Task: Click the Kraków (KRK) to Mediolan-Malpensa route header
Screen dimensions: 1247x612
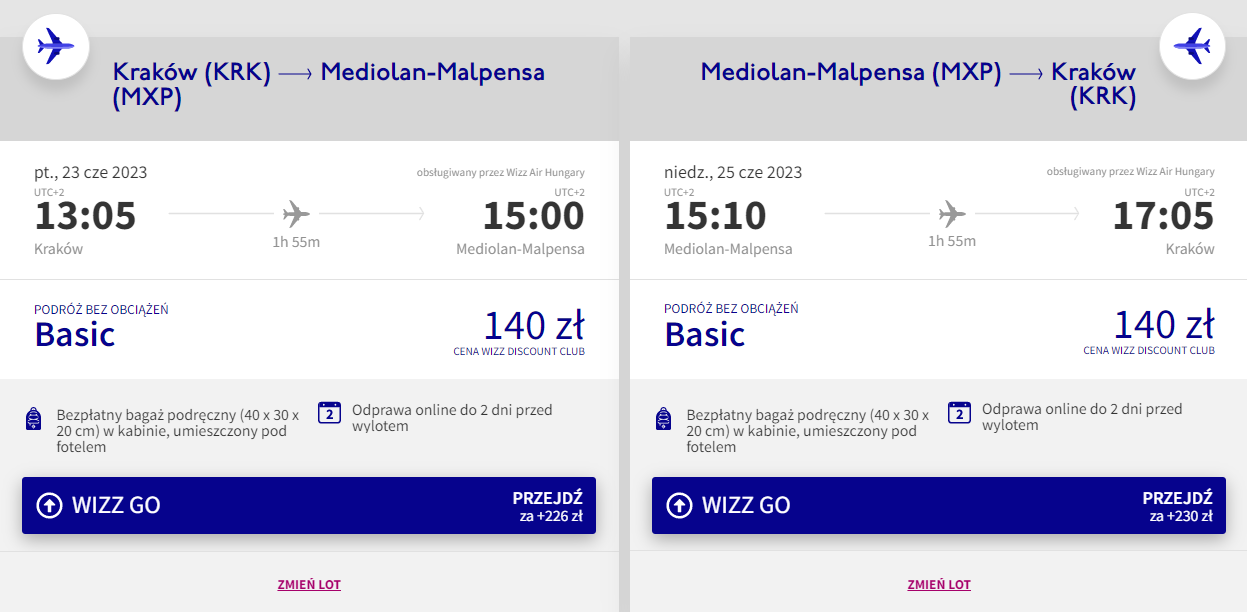Action: [329, 85]
